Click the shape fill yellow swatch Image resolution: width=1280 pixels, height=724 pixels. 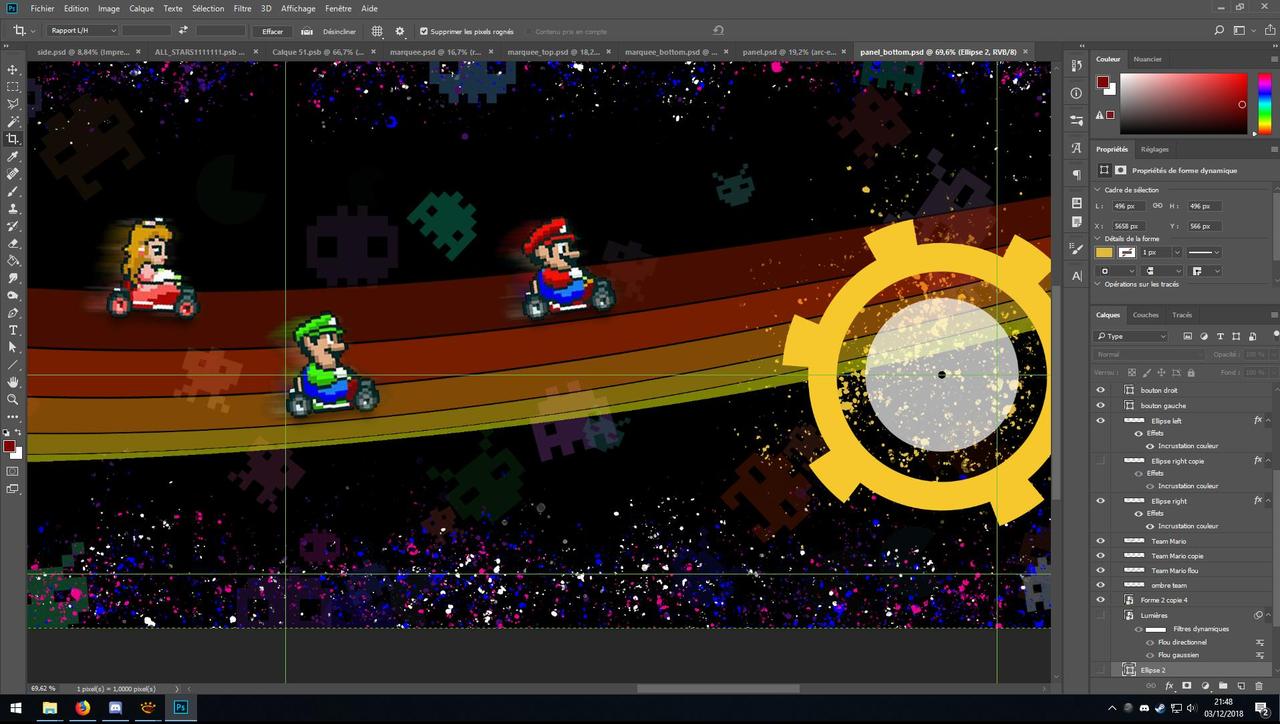tap(1104, 252)
